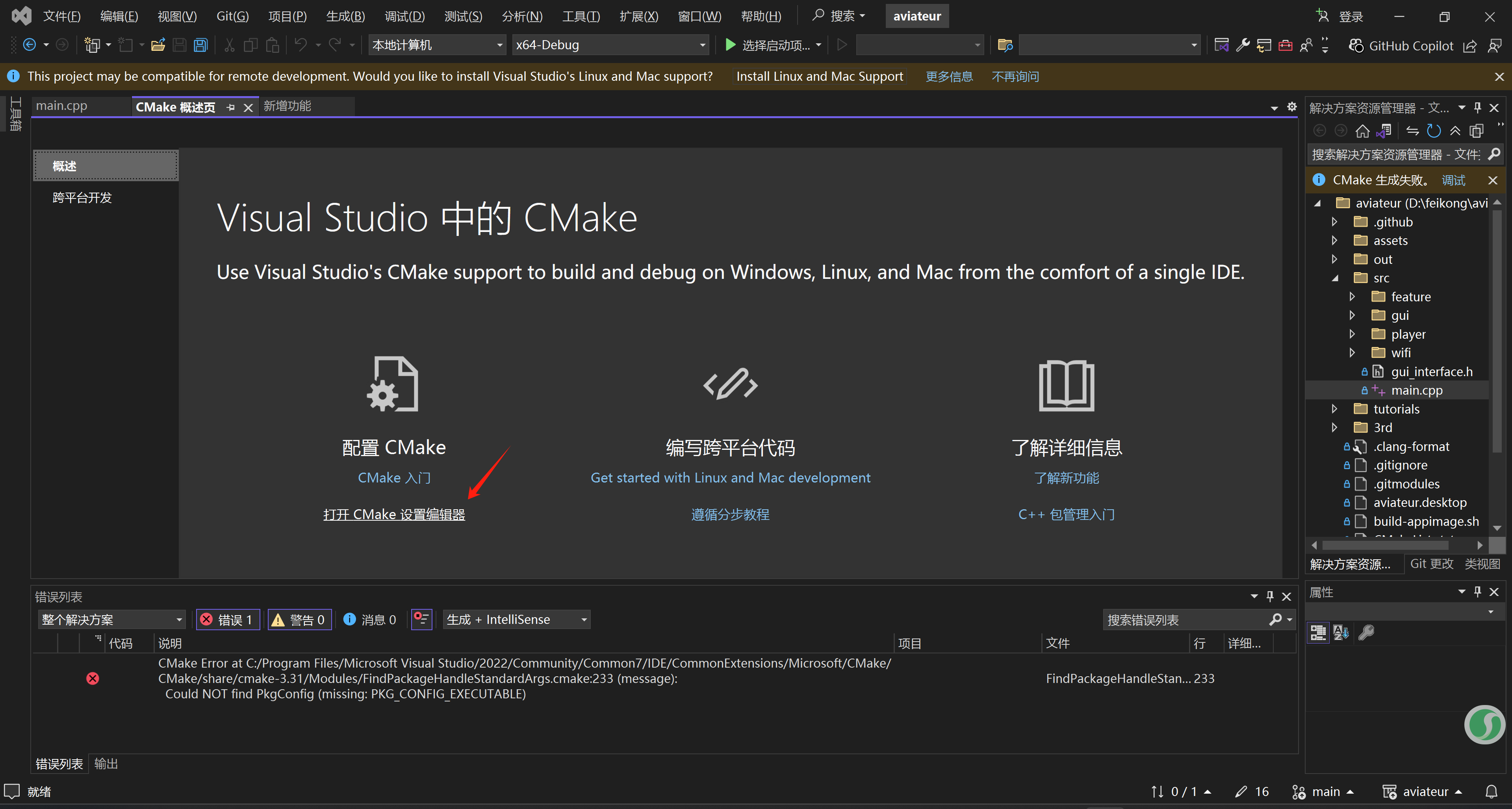The height and width of the screenshot is (809, 1512).
Task: Click the Open CMake Settings Editor link
Action: click(x=394, y=515)
